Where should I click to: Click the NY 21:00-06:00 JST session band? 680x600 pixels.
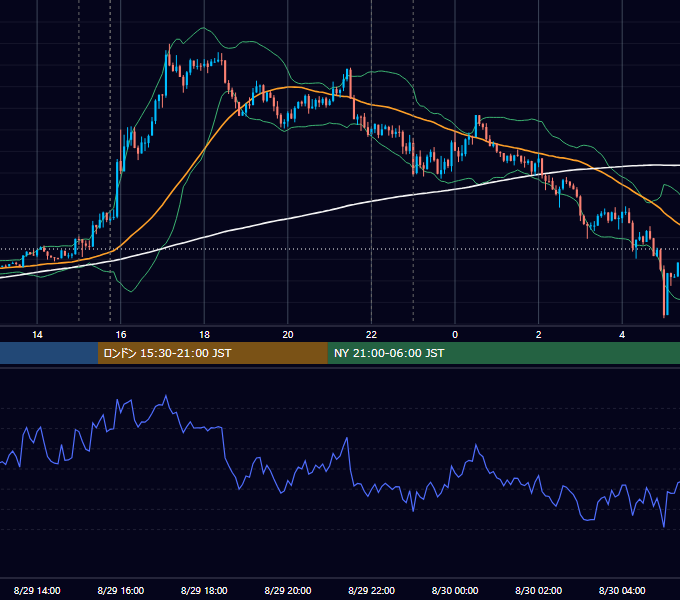(x=503, y=353)
